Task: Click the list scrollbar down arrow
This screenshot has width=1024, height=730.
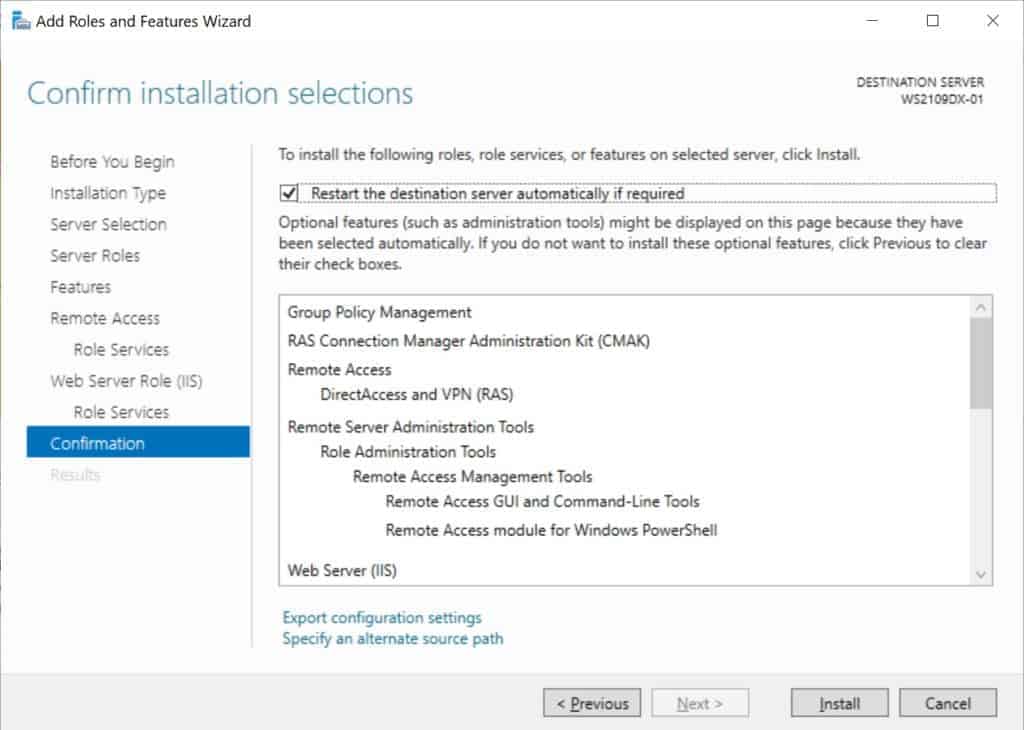Action: point(980,575)
